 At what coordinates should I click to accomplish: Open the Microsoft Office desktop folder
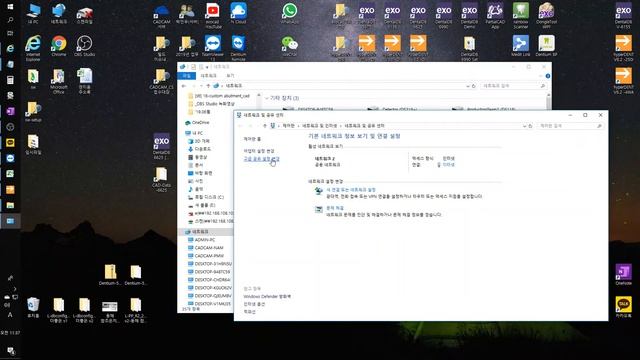tap(59, 81)
